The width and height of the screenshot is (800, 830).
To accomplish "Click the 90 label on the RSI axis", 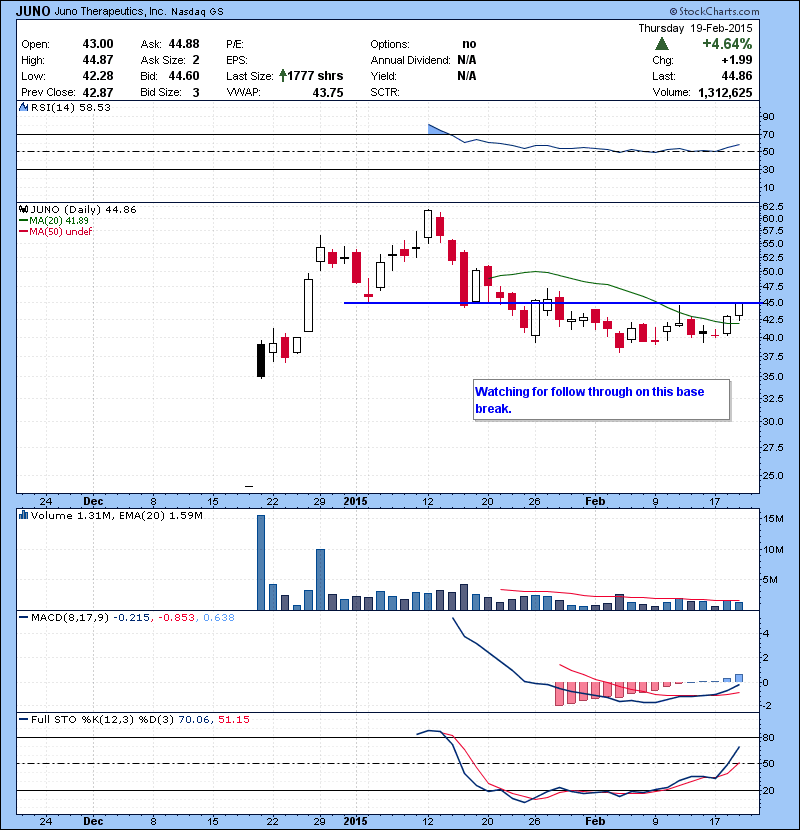I will 768,116.
